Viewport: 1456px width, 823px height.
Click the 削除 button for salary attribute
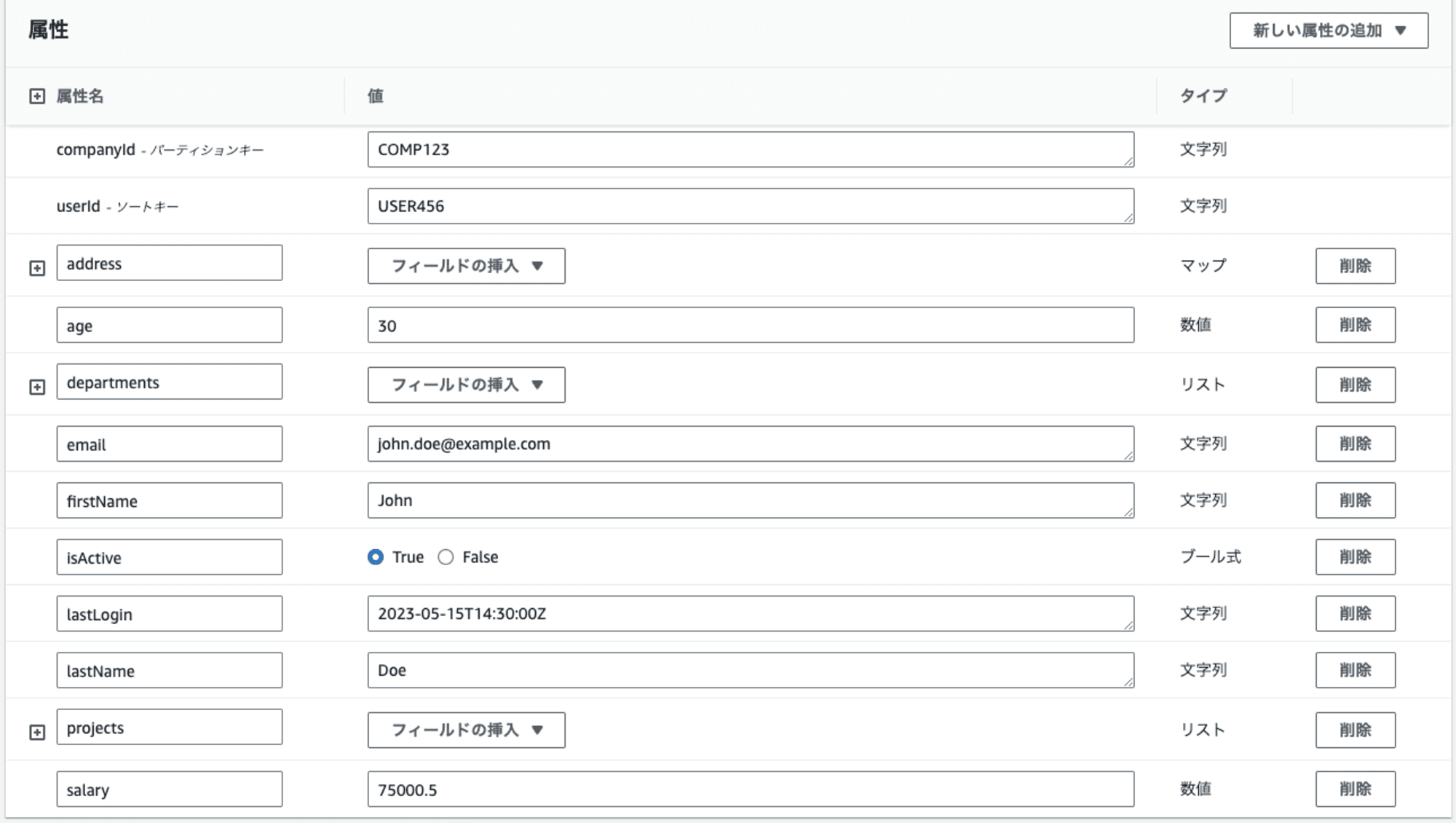point(1355,789)
